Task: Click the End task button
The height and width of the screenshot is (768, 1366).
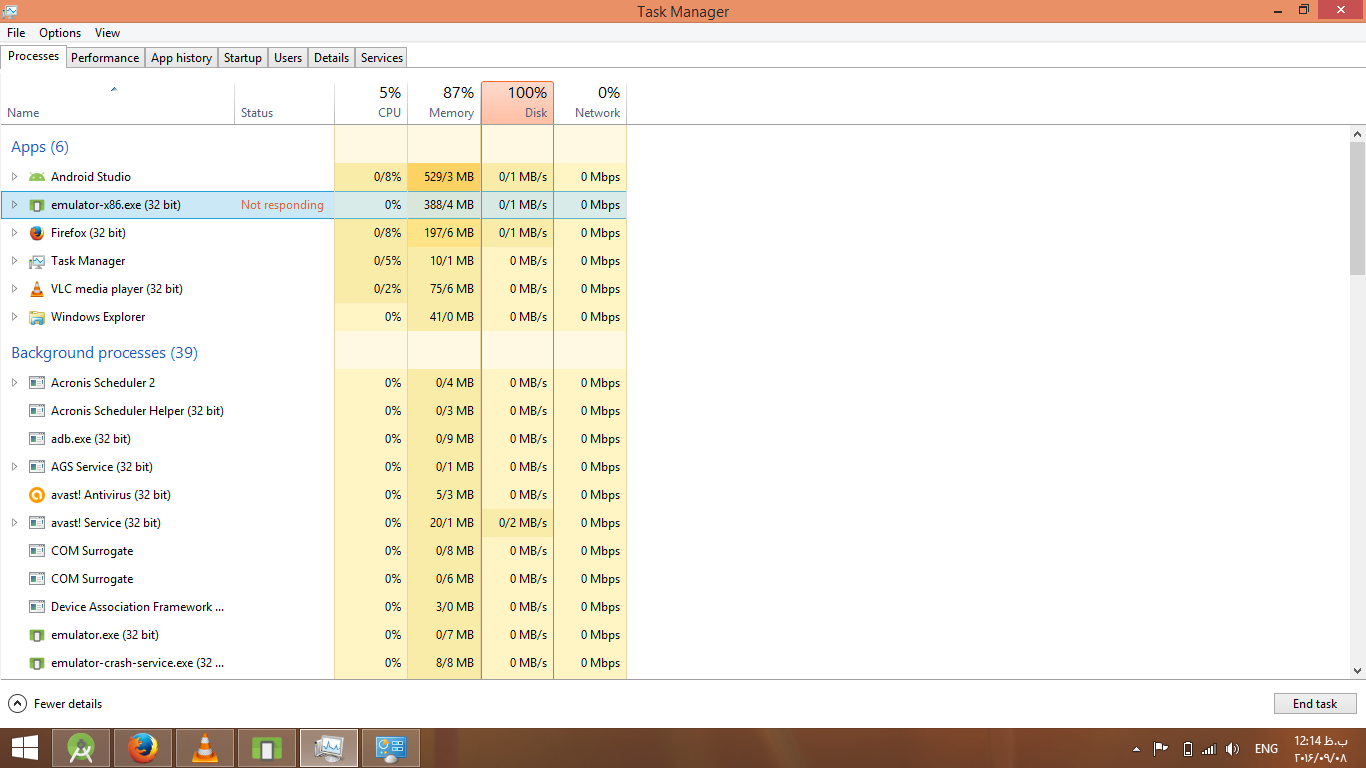Action: pos(1315,704)
